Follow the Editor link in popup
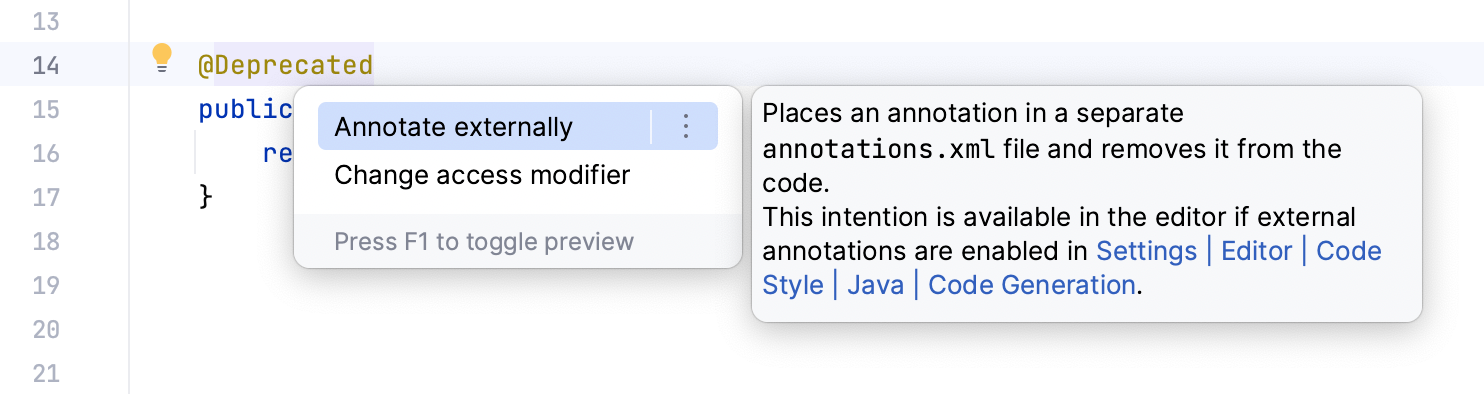Viewport: 1484px width, 394px height. 1257,250
